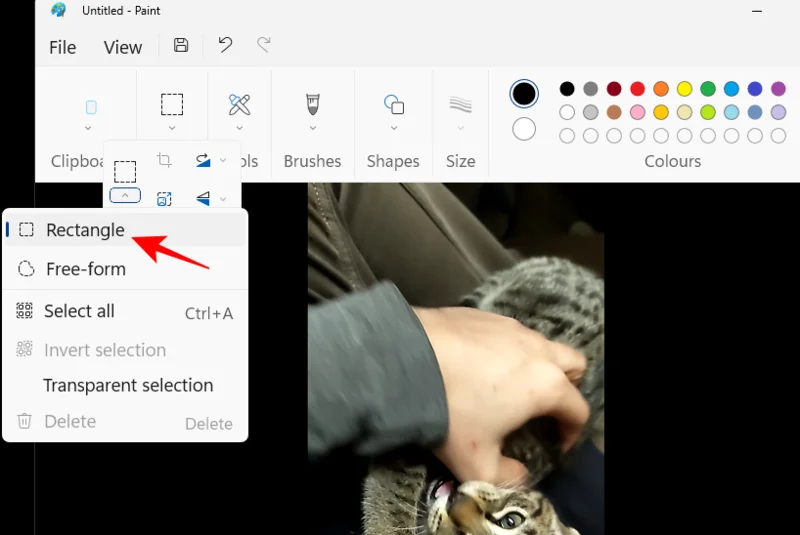The height and width of the screenshot is (535, 800).
Task: Click the Crop icon in Image flyout
Action: coord(164,160)
